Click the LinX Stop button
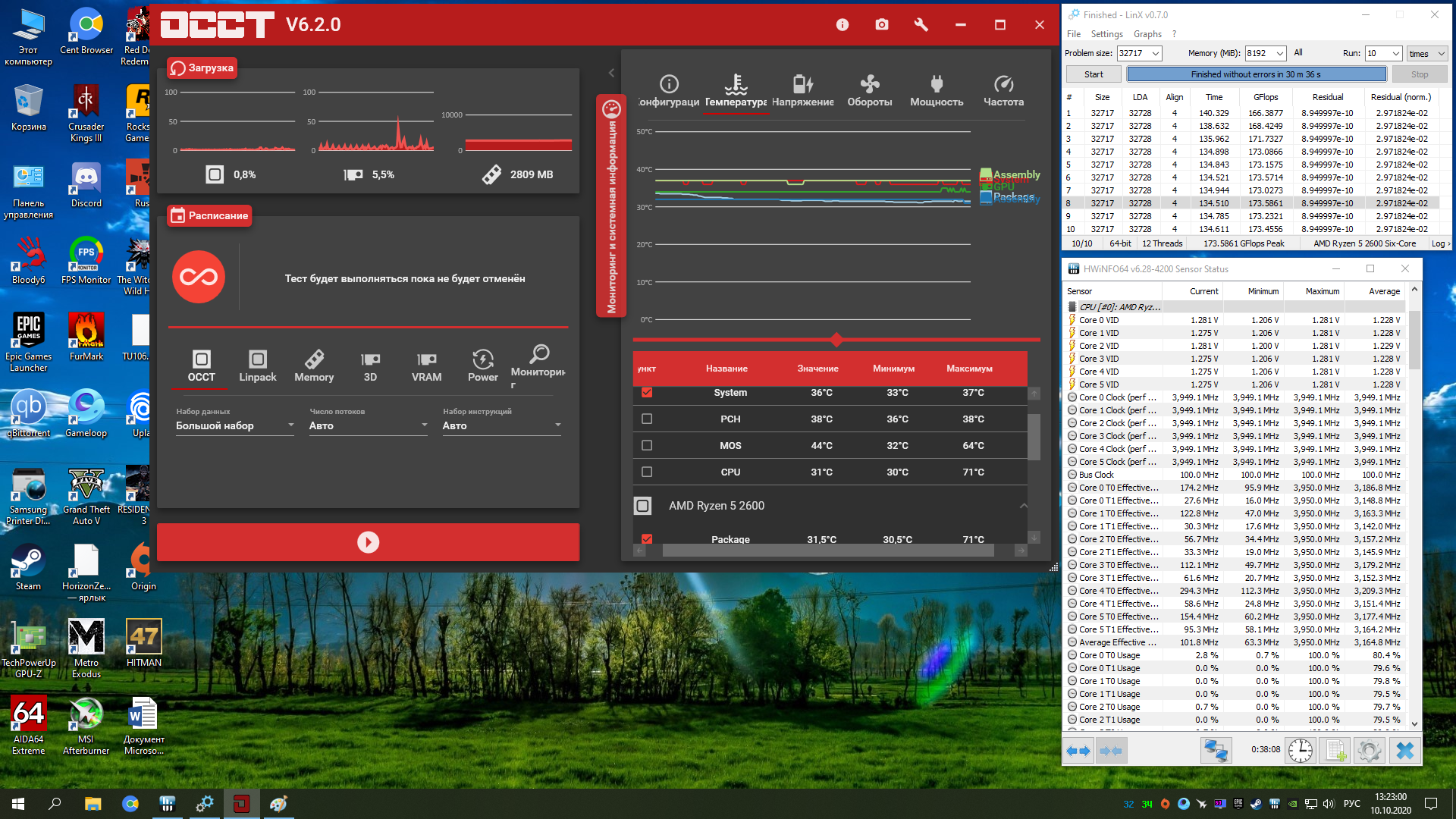This screenshot has width=1456, height=819. pos(1420,74)
